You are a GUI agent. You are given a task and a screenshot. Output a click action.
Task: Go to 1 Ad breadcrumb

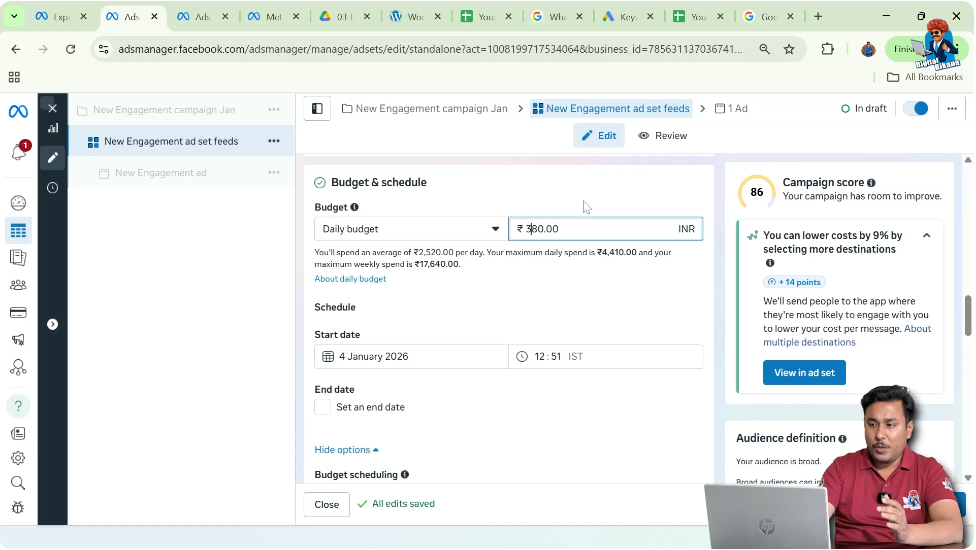(x=731, y=108)
